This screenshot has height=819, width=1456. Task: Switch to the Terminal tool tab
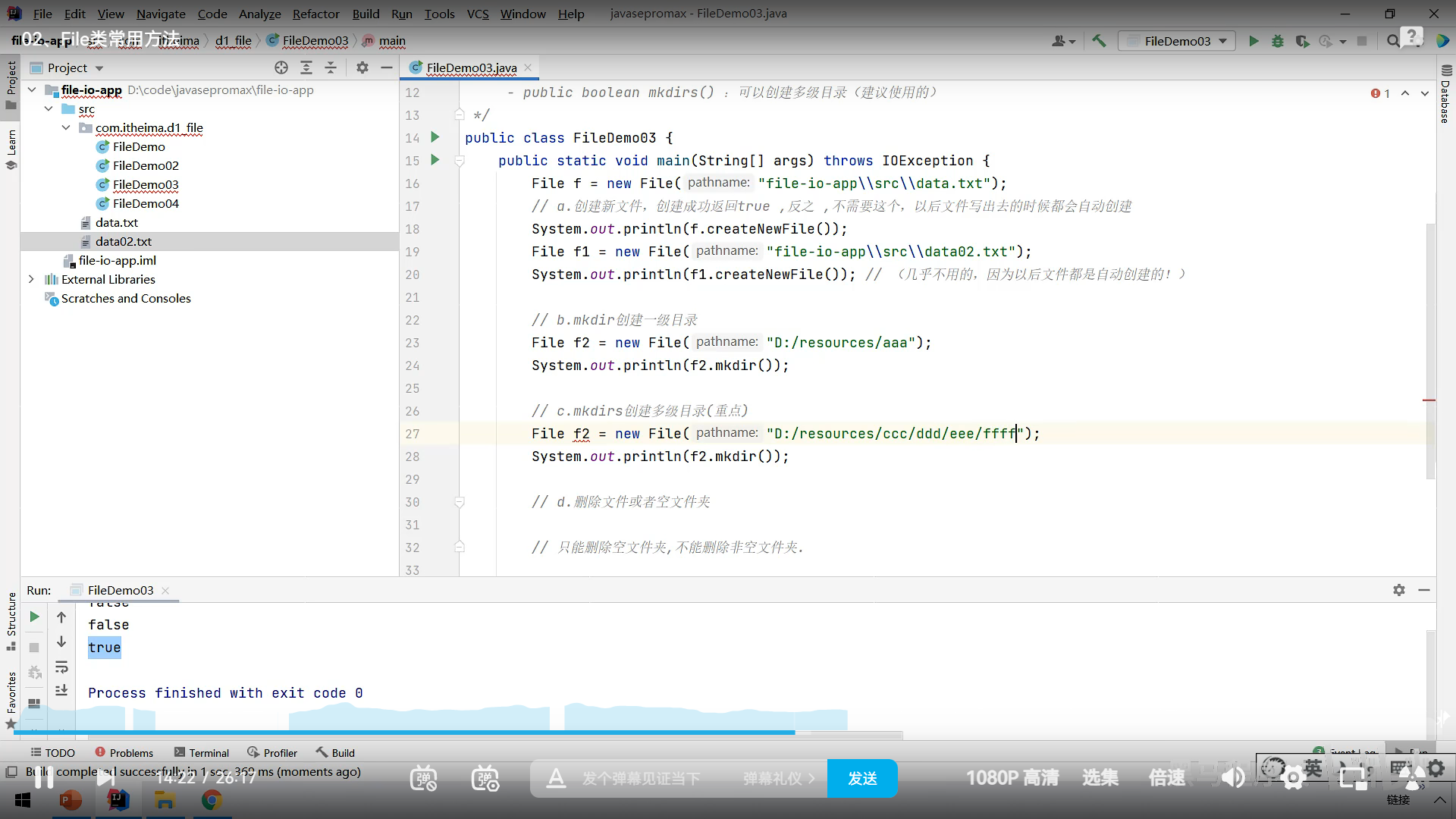(x=202, y=752)
